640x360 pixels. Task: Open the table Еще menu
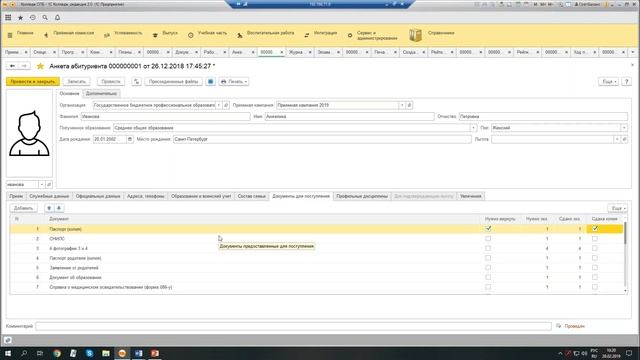click(x=618, y=208)
